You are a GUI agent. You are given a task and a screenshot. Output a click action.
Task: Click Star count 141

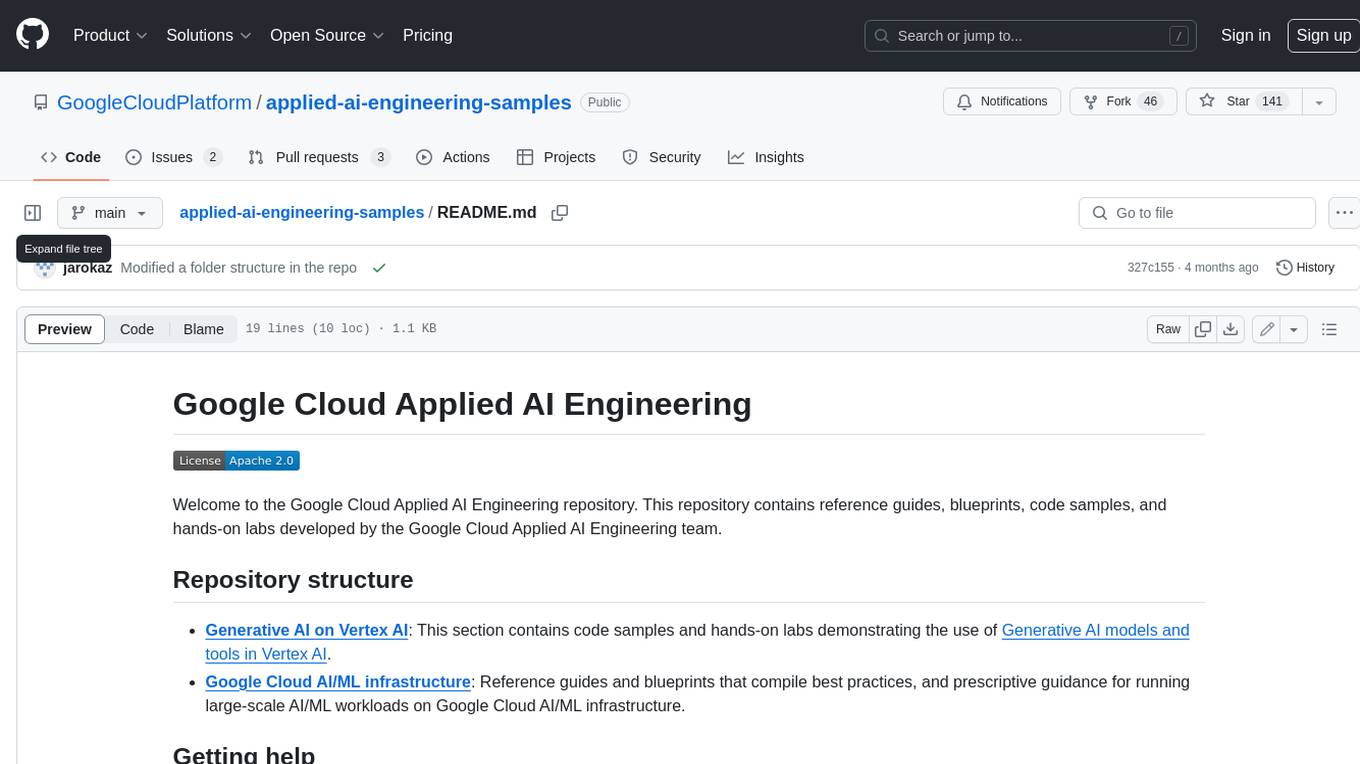1272,101
